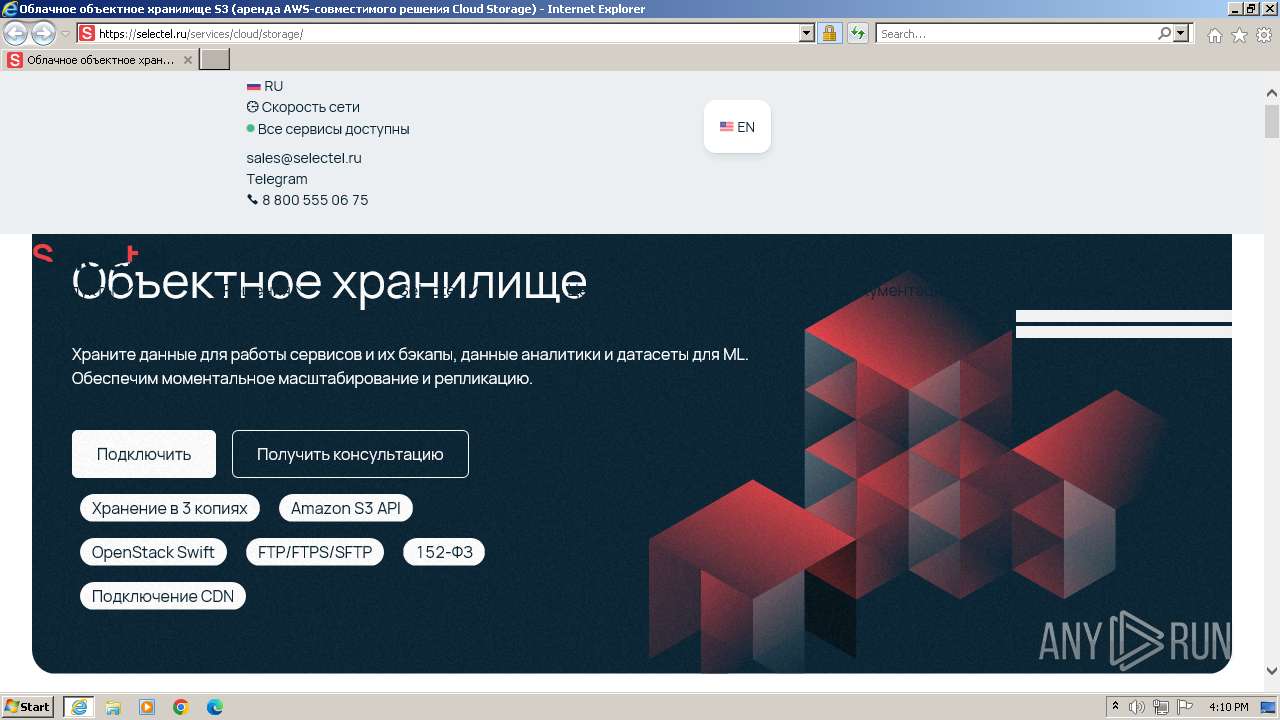Close the Облачное объектное хран... tab
The width and height of the screenshot is (1280, 720).
188,60
